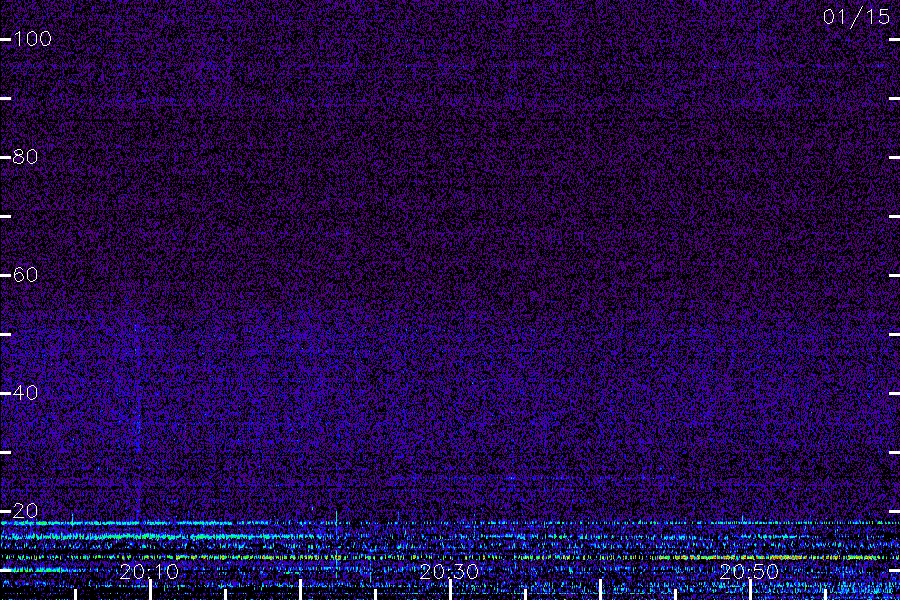The width and height of the screenshot is (900, 600).
Task: Click the 20:10 time label
Action: pos(149,572)
